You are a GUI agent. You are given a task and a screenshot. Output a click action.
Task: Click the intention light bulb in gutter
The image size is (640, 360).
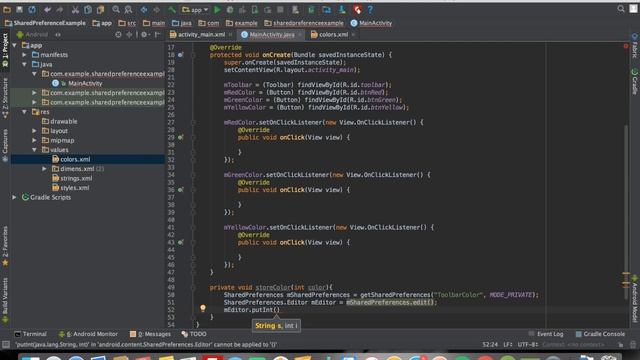pyautogui.click(x=203, y=308)
